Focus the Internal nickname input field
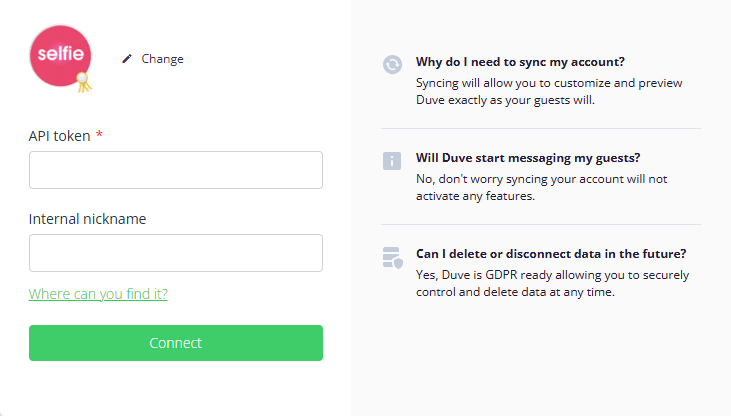The width and height of the screenshot is (731, 416). [176, 253]
